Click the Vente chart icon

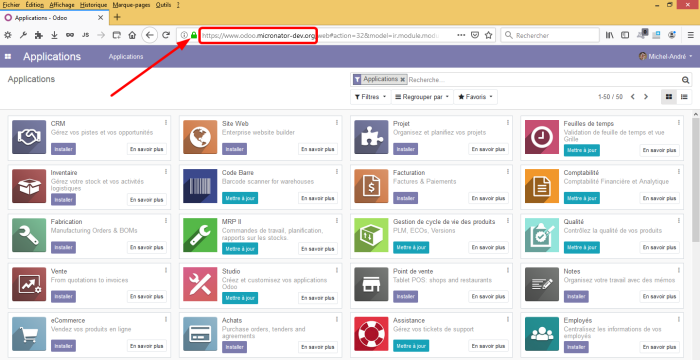click(29, 285)
